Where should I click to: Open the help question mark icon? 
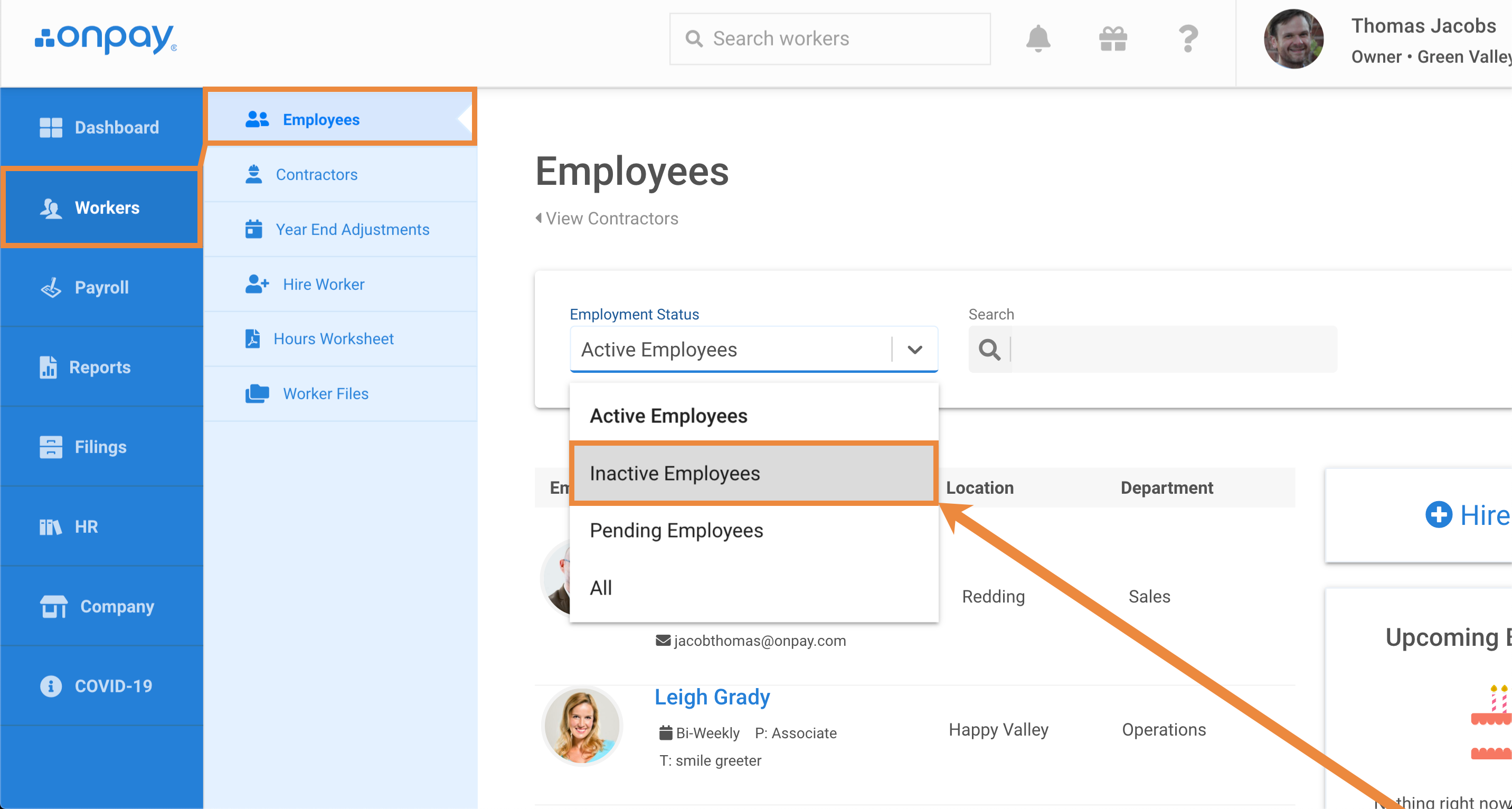[x=1188, y=39]
